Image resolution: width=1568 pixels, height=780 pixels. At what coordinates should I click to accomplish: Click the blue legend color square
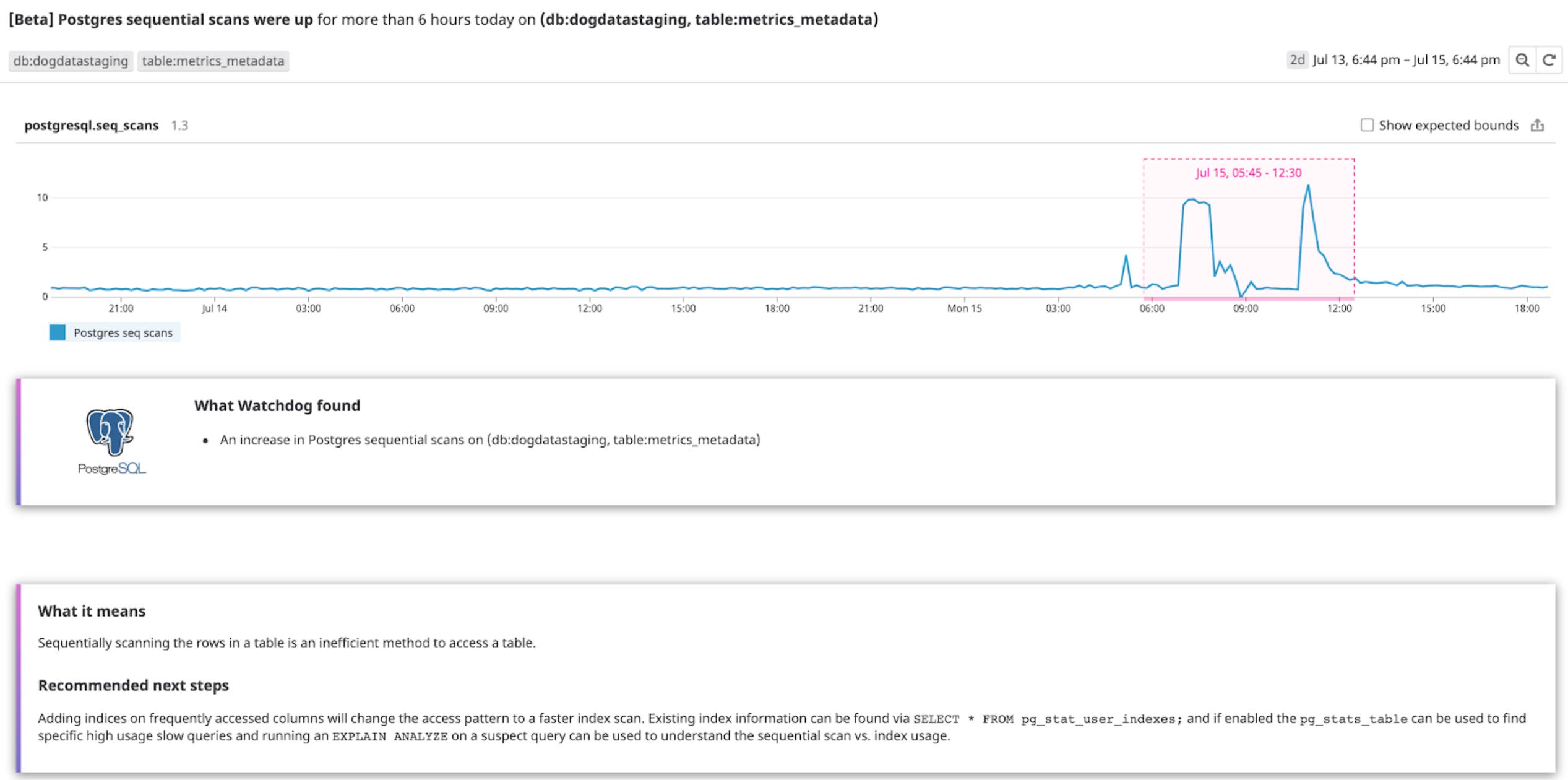coord(56,332)
